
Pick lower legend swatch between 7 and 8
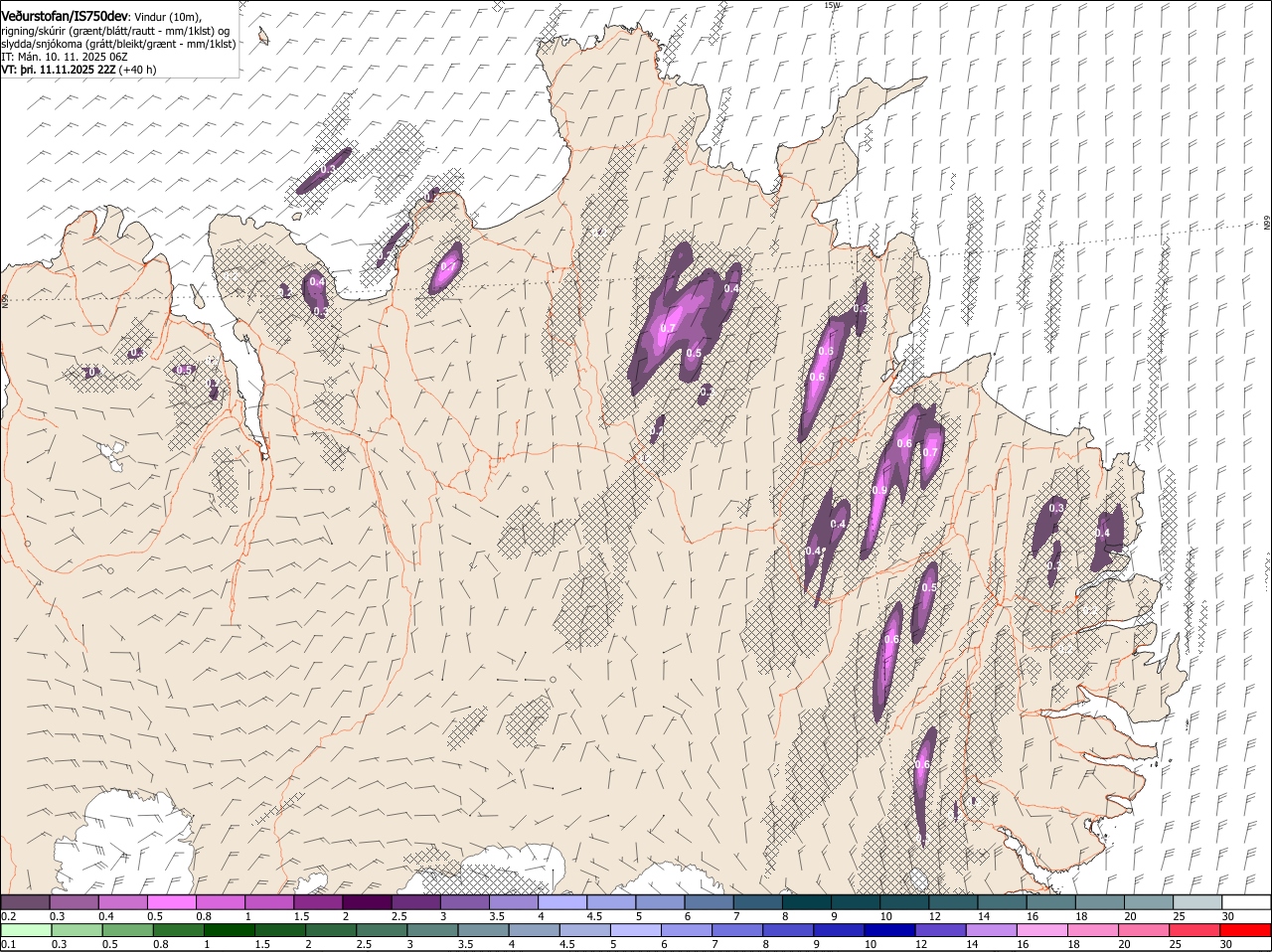(x=736, y=930)
